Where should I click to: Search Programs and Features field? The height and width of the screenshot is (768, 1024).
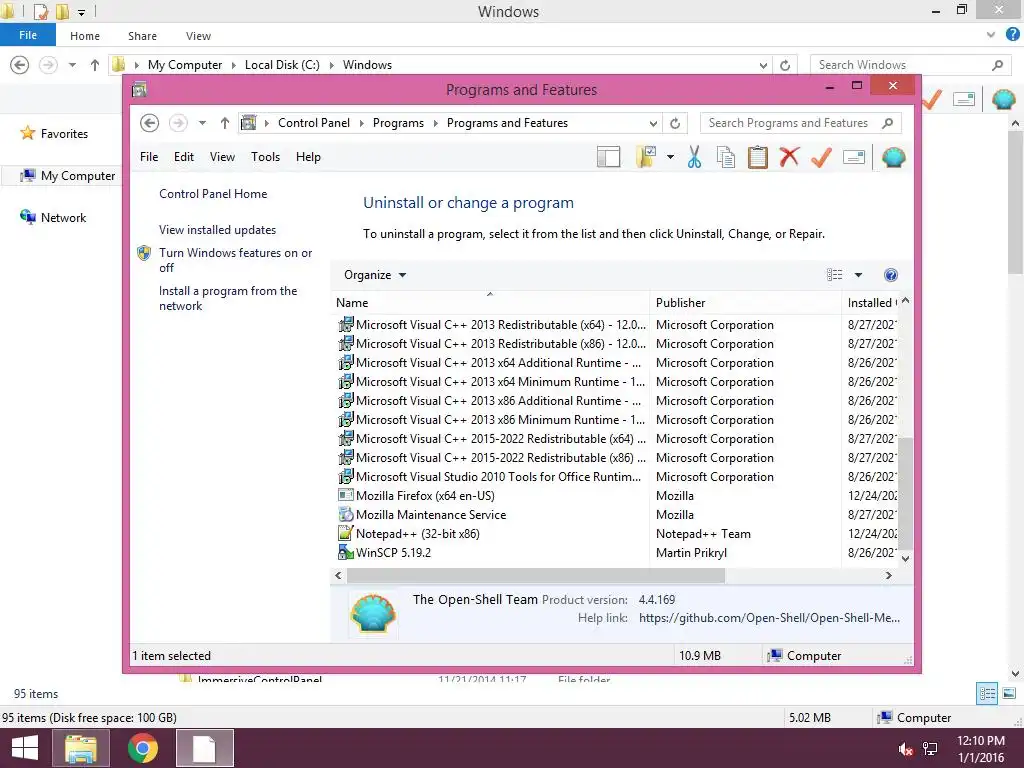click(801, 123)
